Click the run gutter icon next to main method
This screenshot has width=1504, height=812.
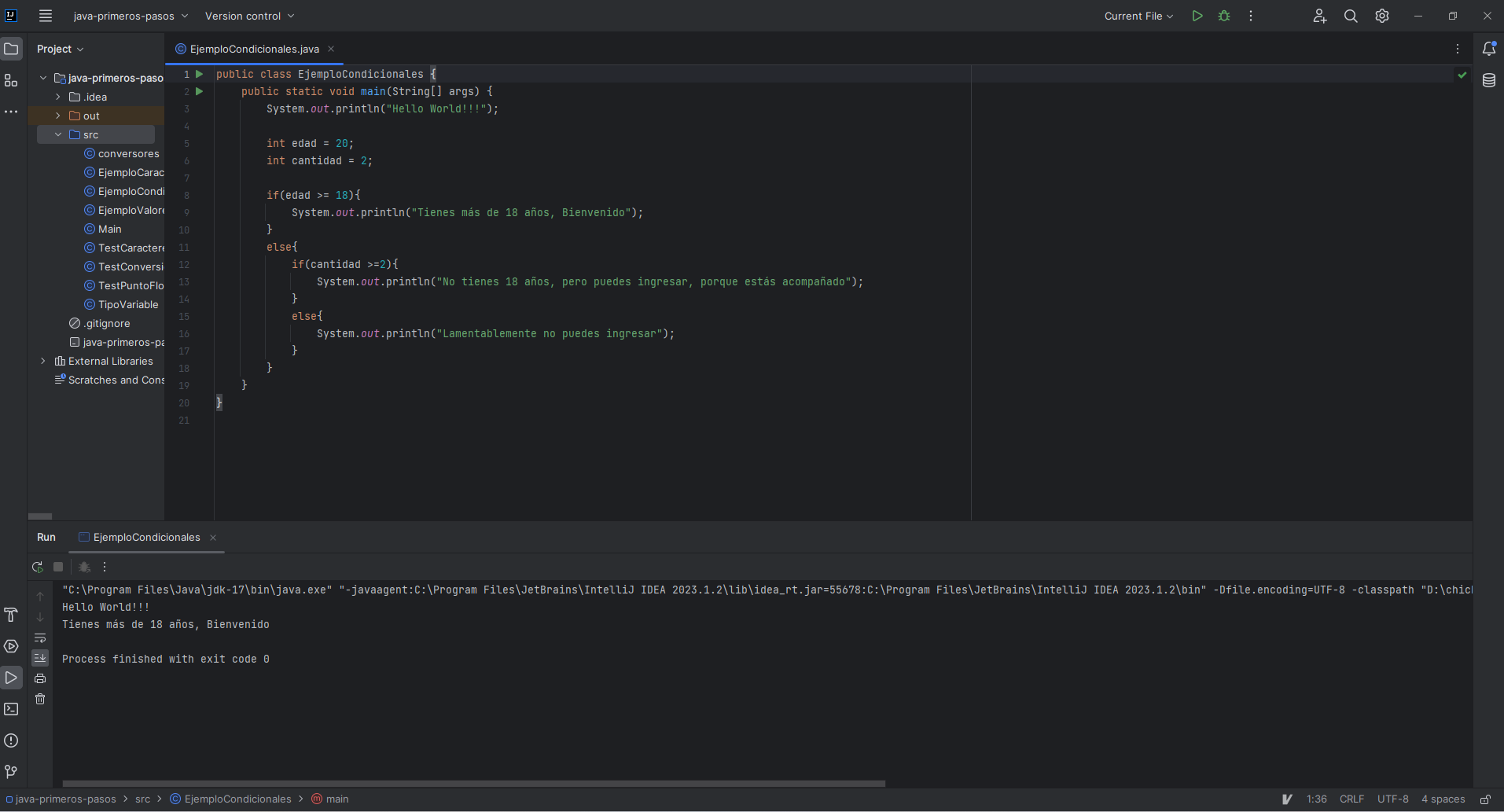(x=199, y=91)
